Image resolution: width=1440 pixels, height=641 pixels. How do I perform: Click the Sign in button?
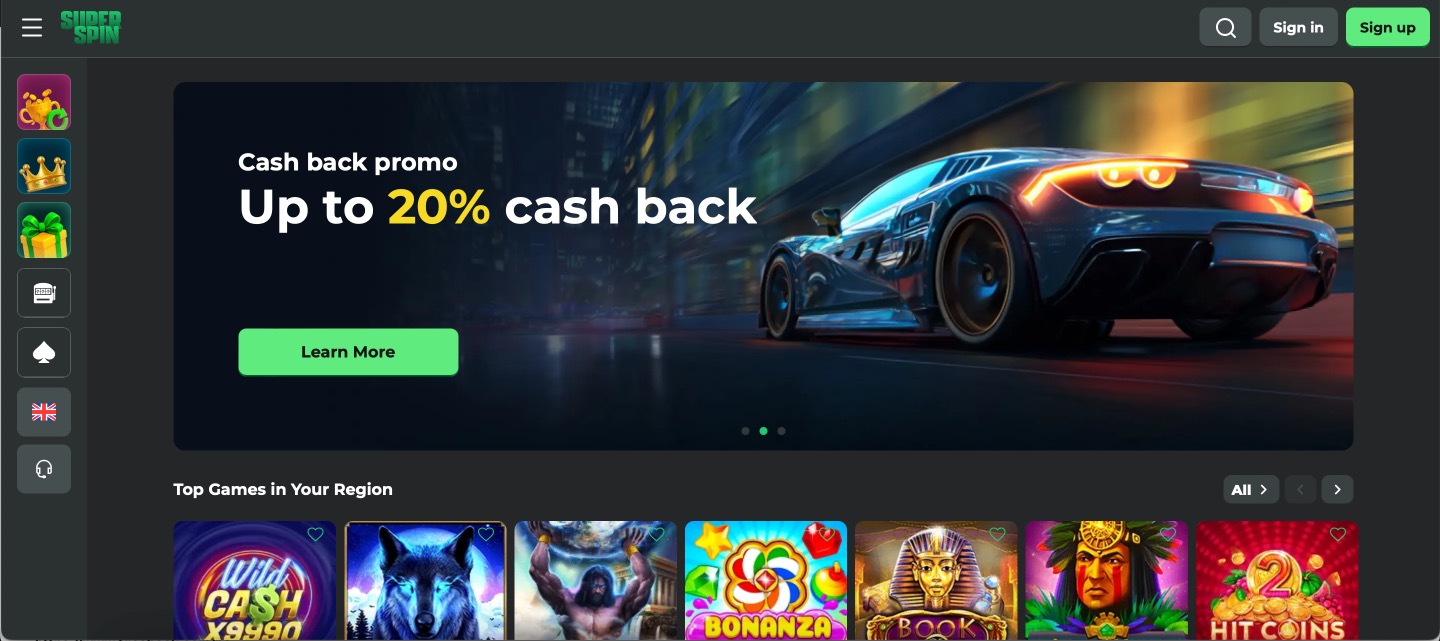coord(1298,28)
